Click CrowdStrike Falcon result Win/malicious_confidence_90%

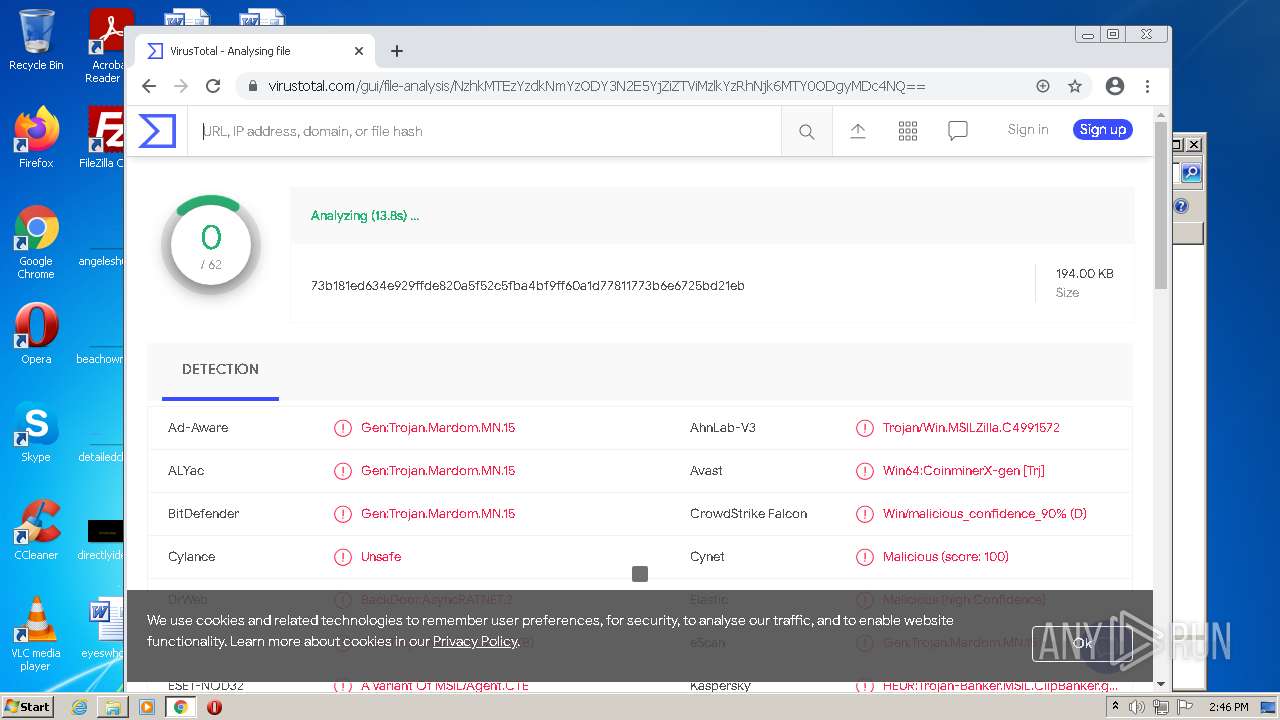[x=984, y=513]
